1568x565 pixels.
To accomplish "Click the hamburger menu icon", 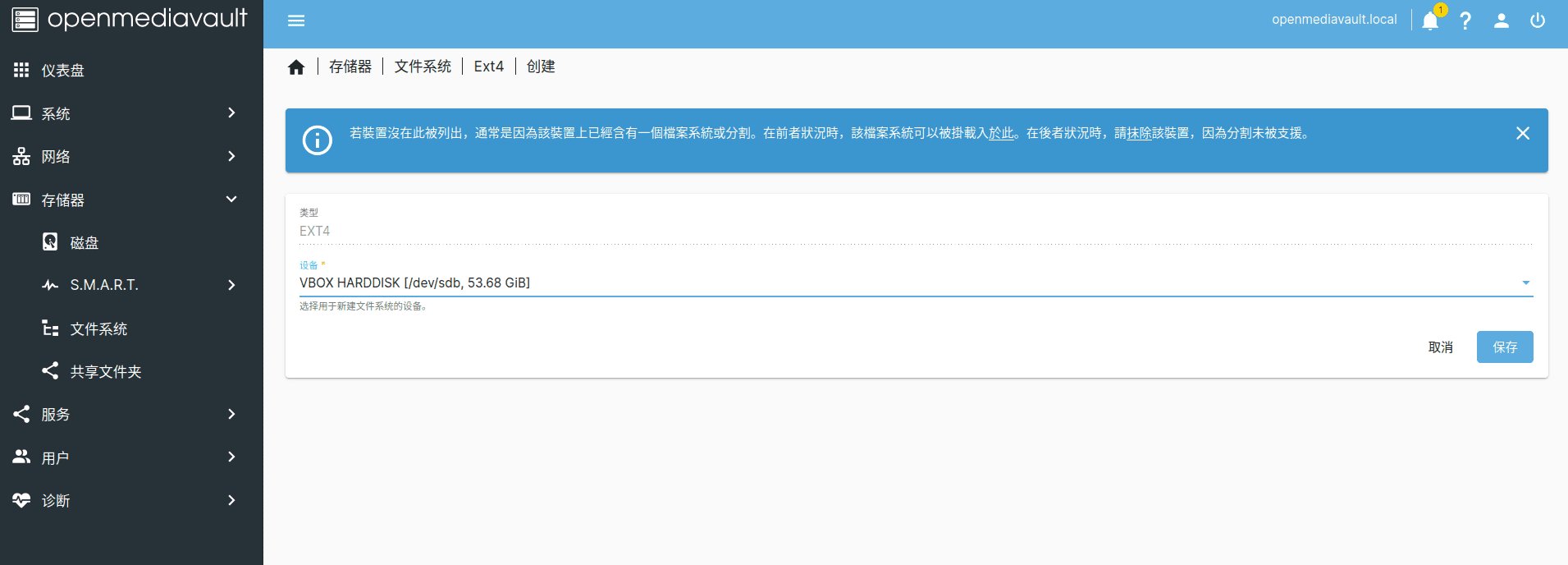I will click(x=296, y=21).
